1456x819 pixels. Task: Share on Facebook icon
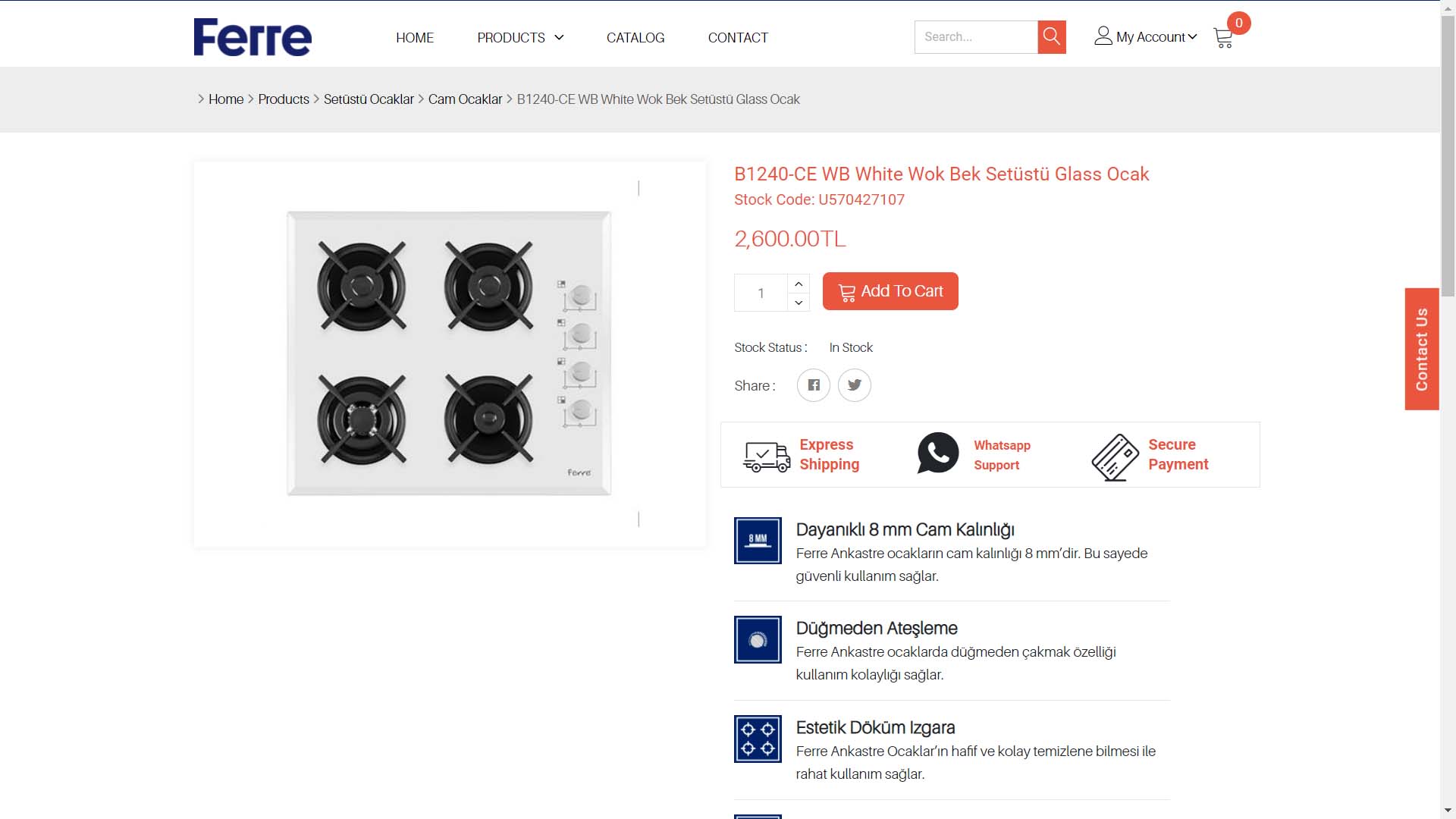814,385
